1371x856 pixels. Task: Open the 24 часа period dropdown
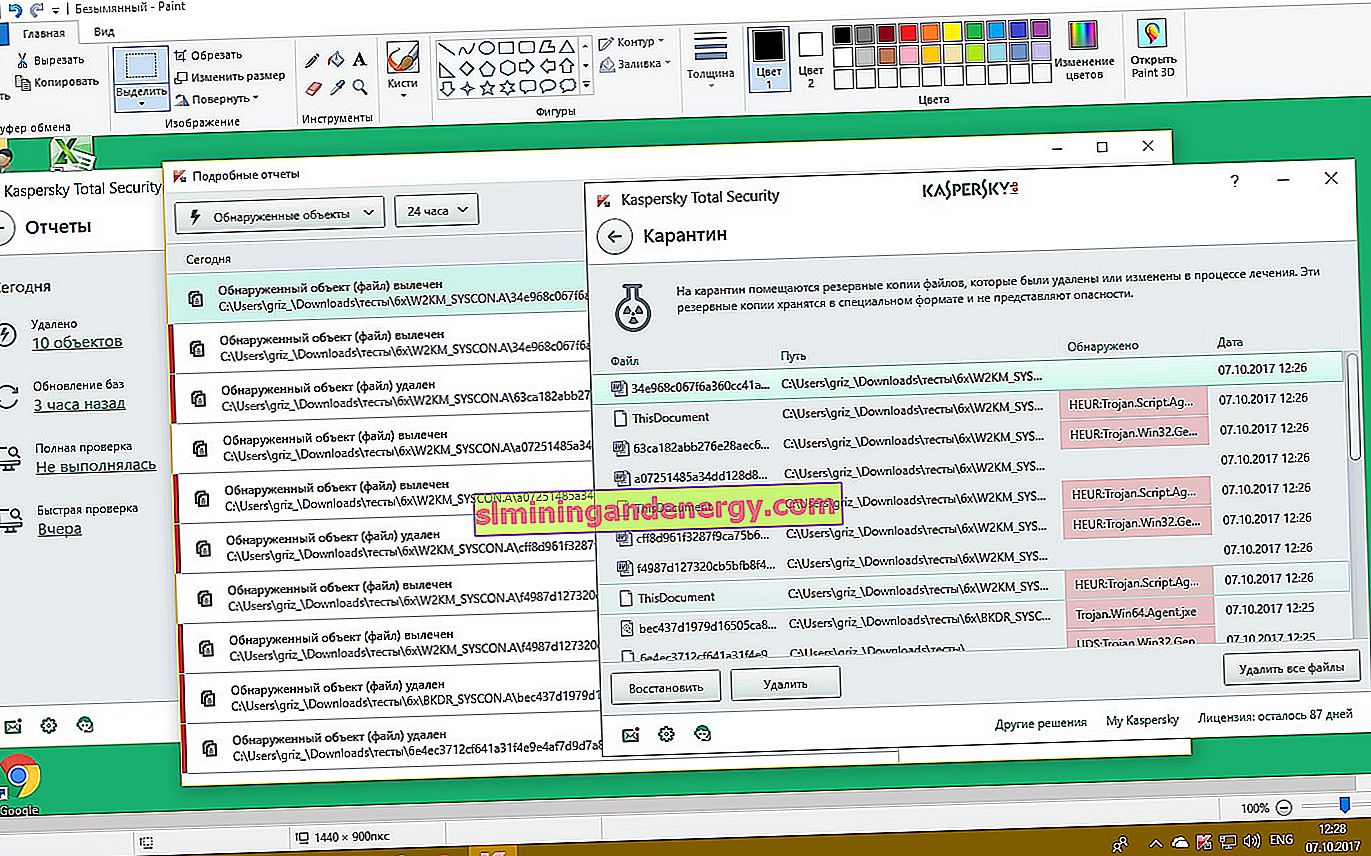coord(437,211)
